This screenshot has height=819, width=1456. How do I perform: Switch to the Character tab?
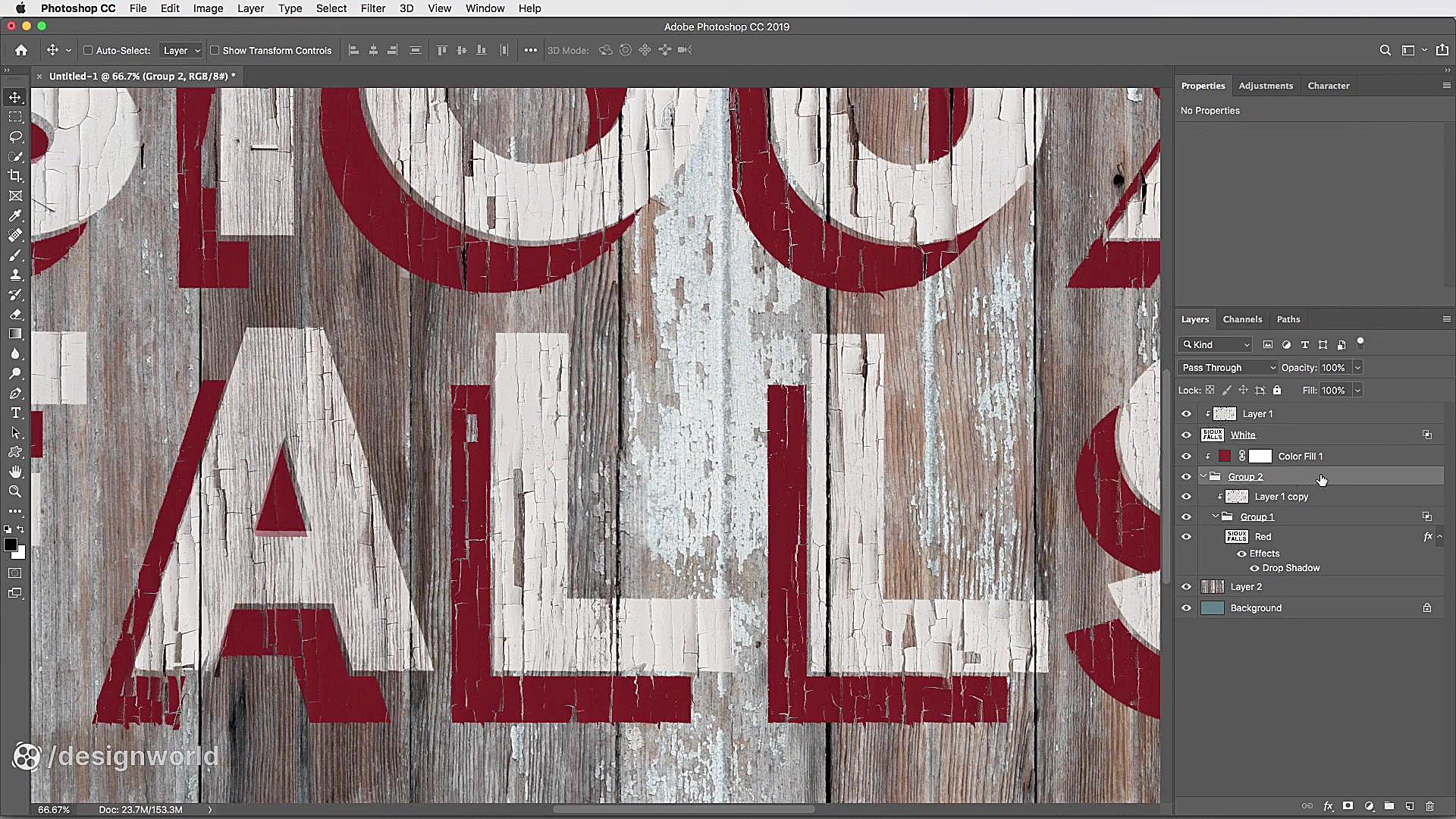[x=1329, y=86]
